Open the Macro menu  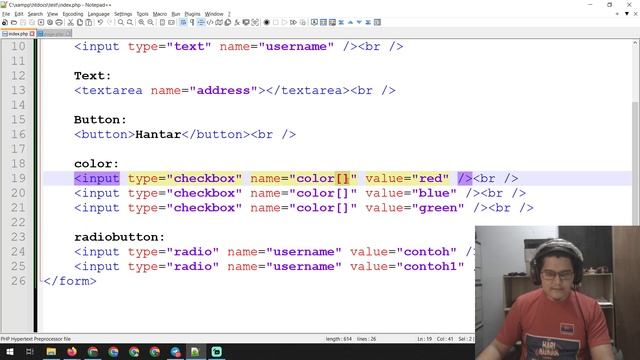coord(160,14)
